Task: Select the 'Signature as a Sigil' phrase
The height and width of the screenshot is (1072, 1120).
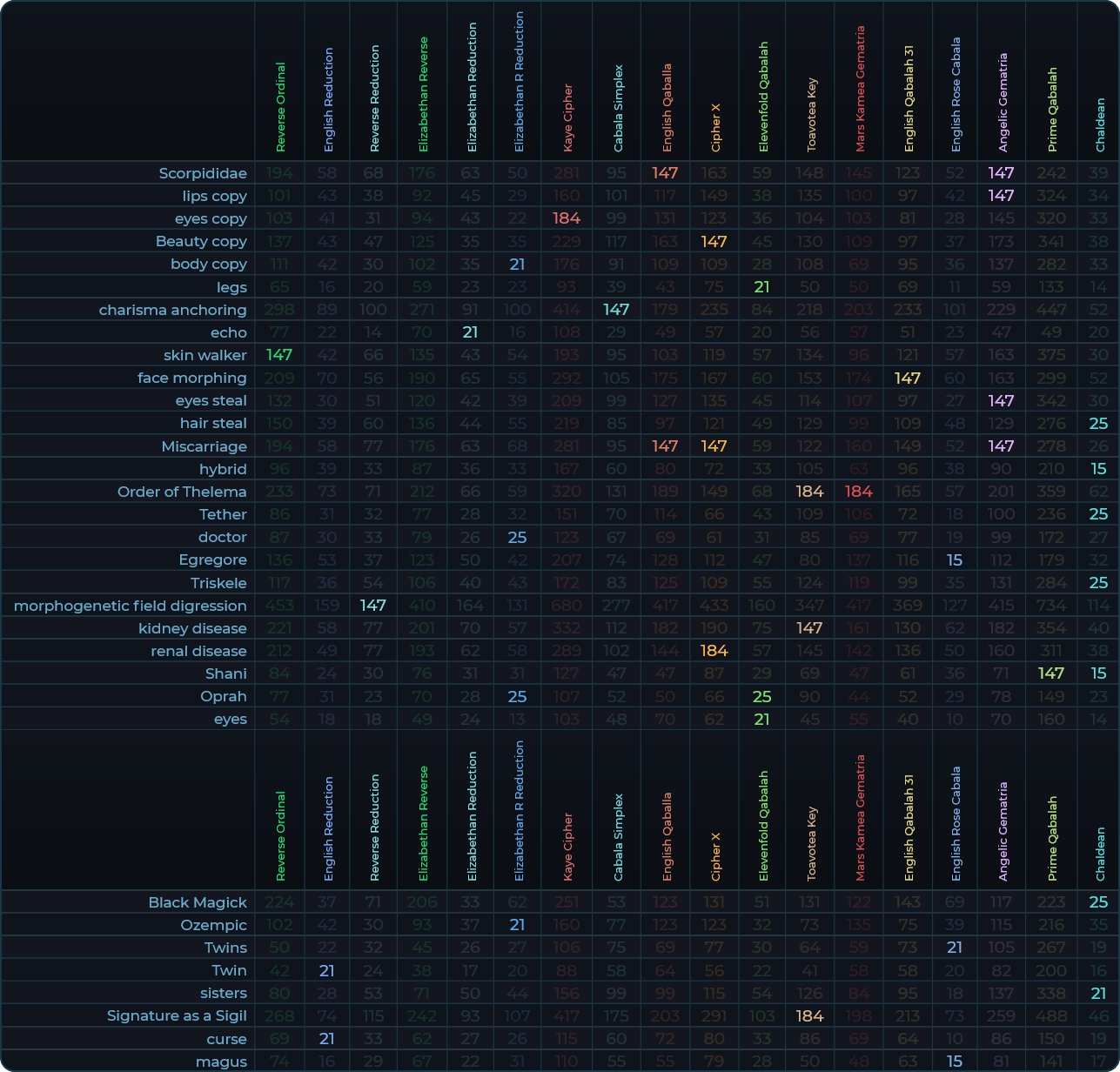Action: 177,1015
